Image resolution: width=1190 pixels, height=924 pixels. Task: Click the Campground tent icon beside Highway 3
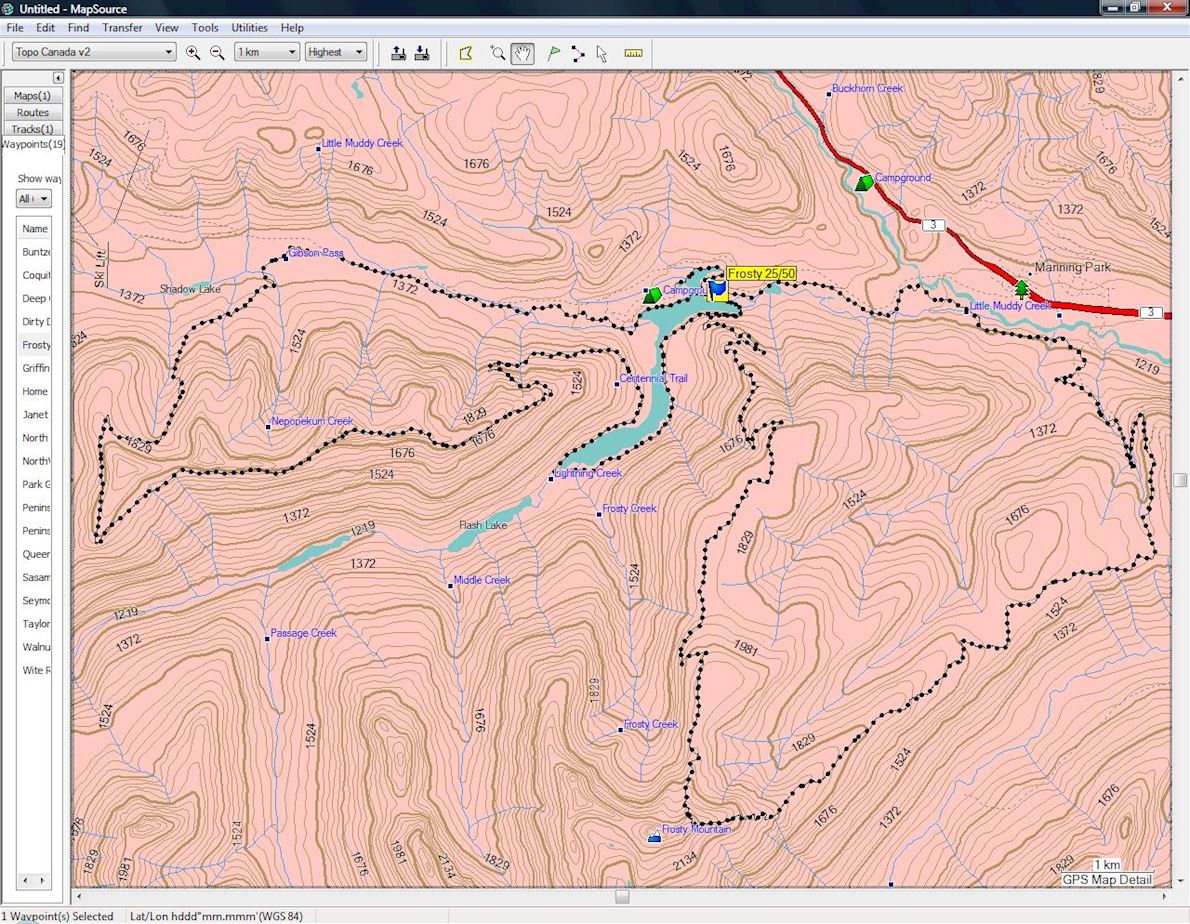(864, 183)
